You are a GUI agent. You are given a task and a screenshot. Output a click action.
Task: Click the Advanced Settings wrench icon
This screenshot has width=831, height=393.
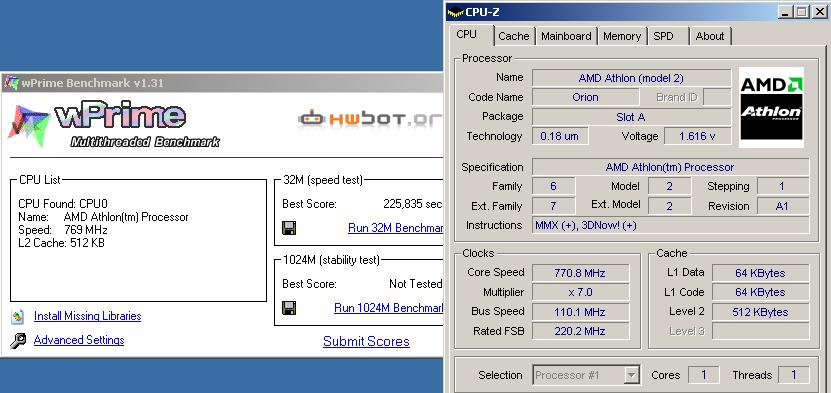[17, 341]
